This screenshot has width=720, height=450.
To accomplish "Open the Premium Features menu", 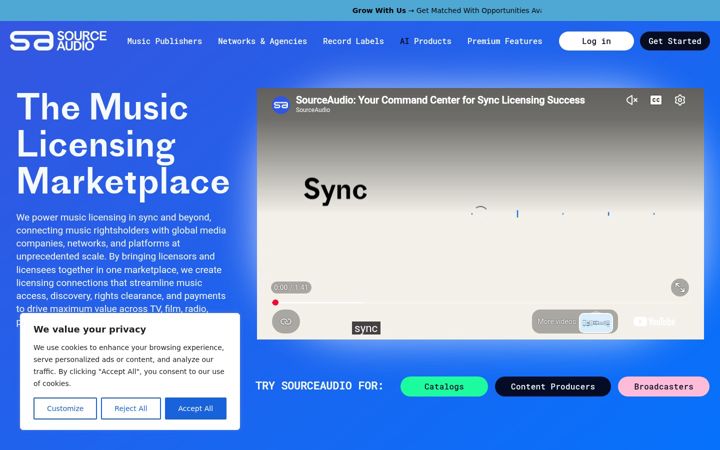I will (x=505, y=41).
